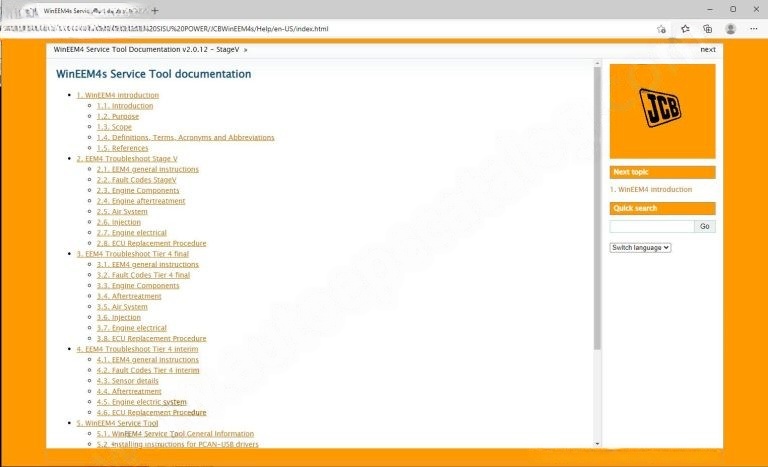
Task: Open 5.2. Installing instructions for PCAN-USB drivers
Action: pos(177,444)
